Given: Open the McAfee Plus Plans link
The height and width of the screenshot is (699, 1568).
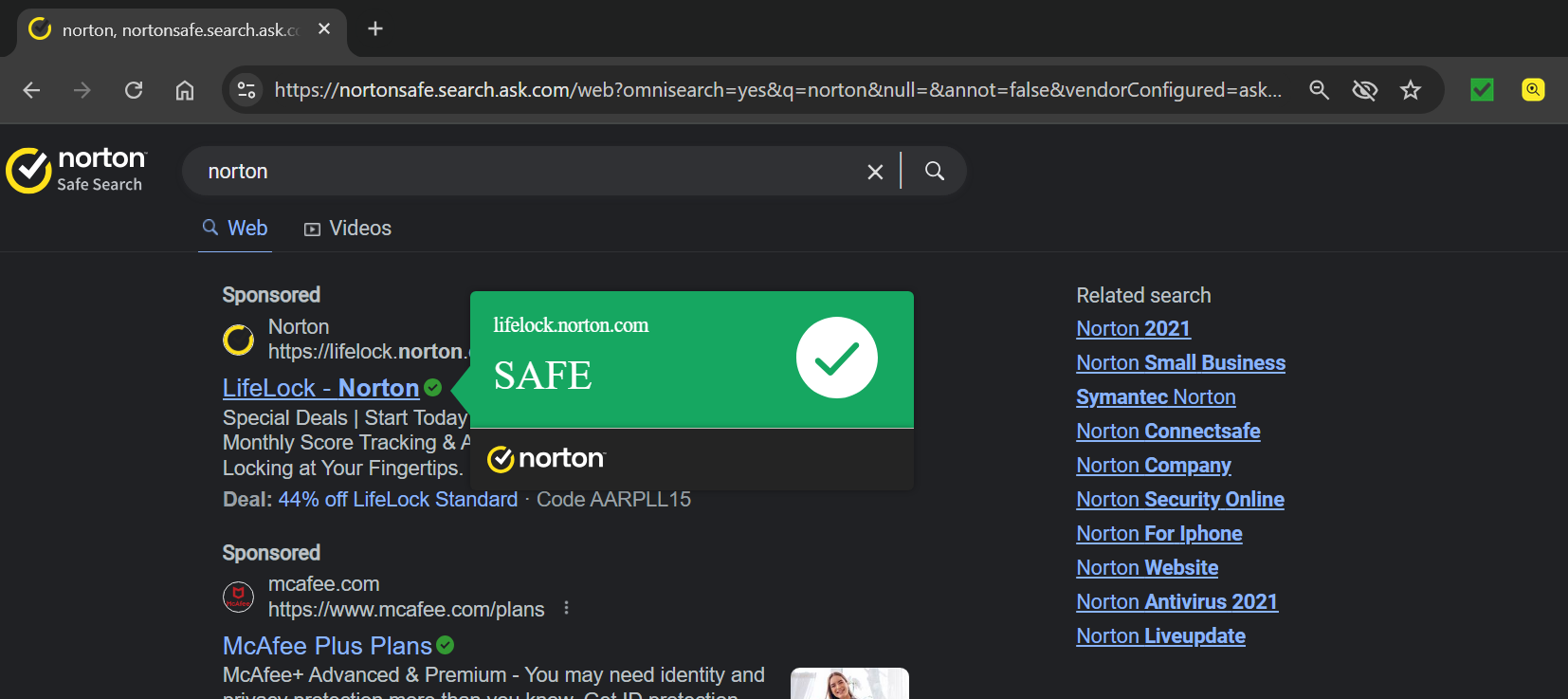Looking at the screenshot, I should tap(327, 646).
